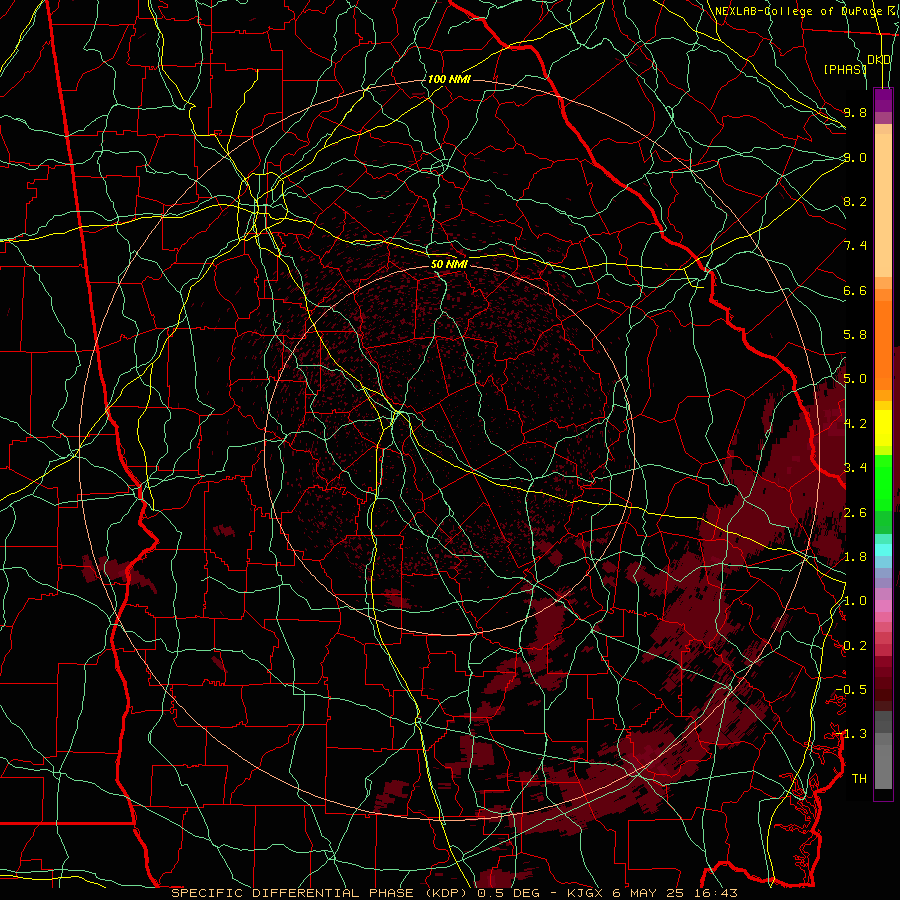The width and height of the screenshot is (900, 900).
Task: Click the 8.2 legend value
Action: pyautogui.click(x=855, y=201)
